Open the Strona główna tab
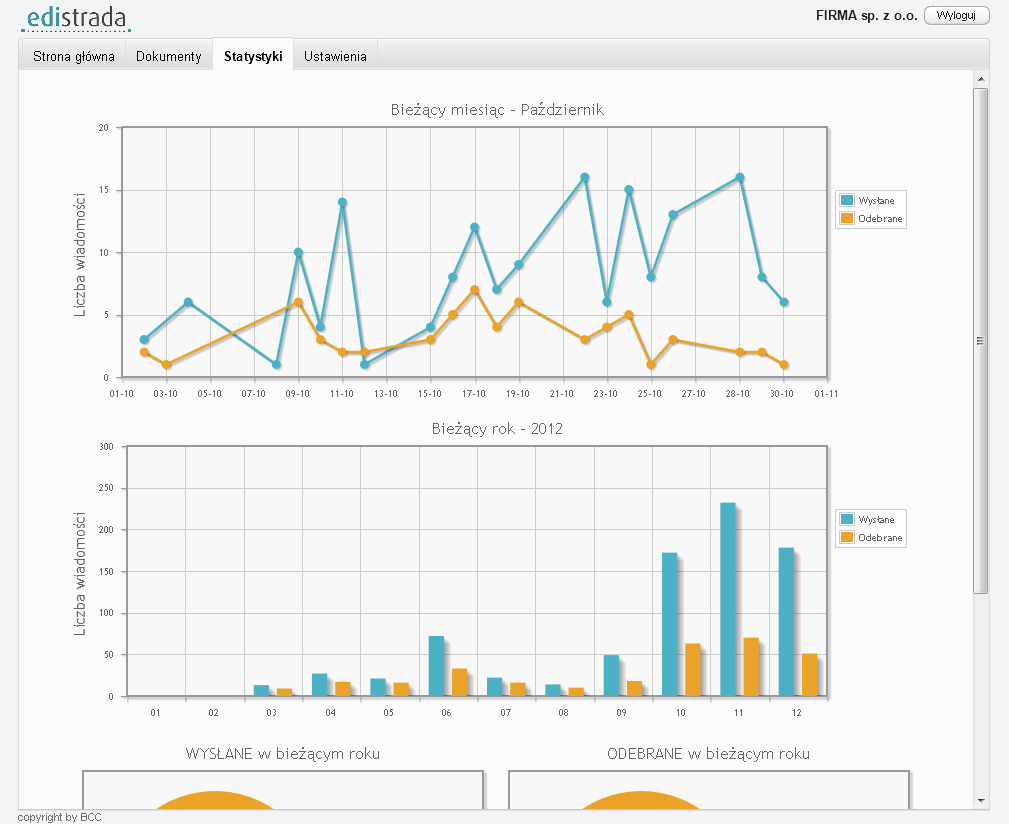1009x824 pixels. coord(73,56)
